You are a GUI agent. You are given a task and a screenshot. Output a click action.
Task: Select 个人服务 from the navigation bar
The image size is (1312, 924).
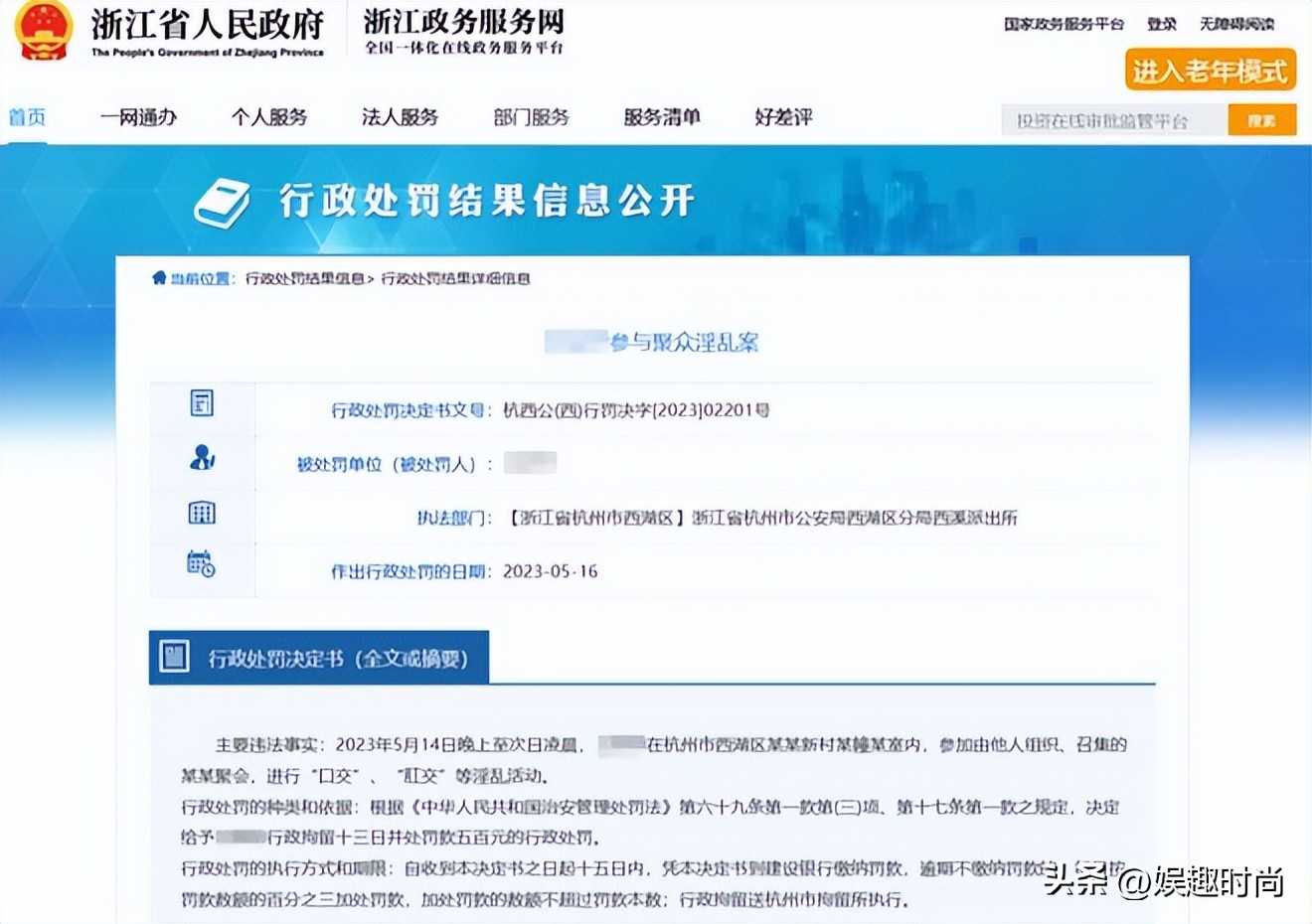point(271,117)
